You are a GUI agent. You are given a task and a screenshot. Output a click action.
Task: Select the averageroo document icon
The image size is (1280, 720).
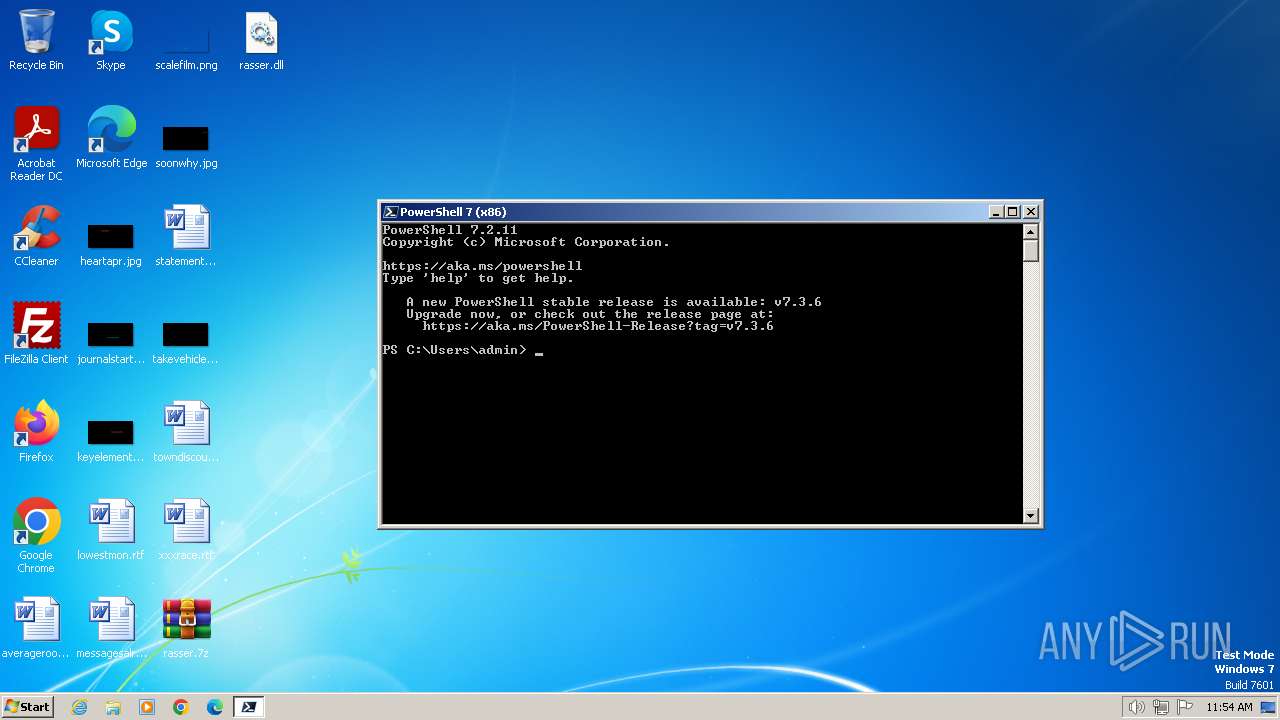pos(36,628)
